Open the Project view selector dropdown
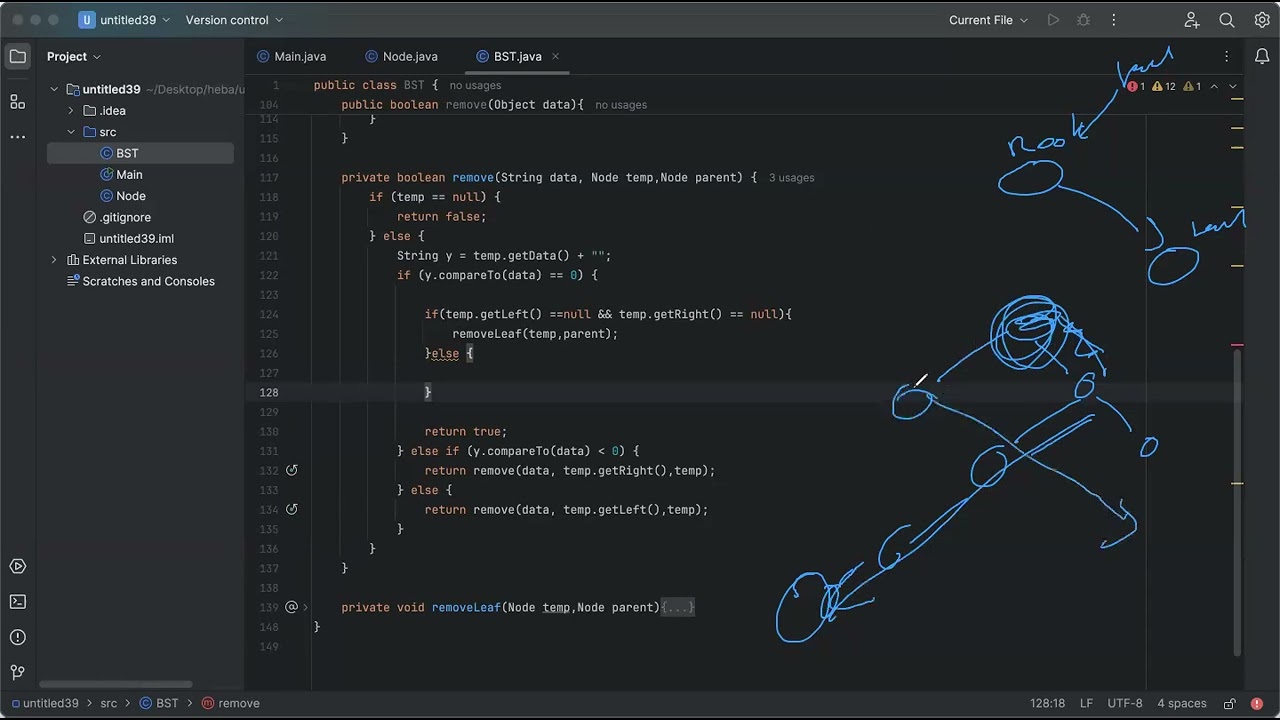1280x720 pixels. (x=74, y=56)
